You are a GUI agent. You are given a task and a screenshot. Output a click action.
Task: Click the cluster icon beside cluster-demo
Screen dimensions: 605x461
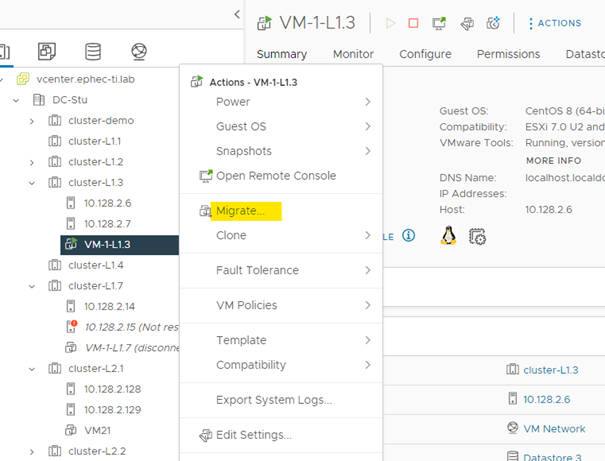(x=55, y=120)
